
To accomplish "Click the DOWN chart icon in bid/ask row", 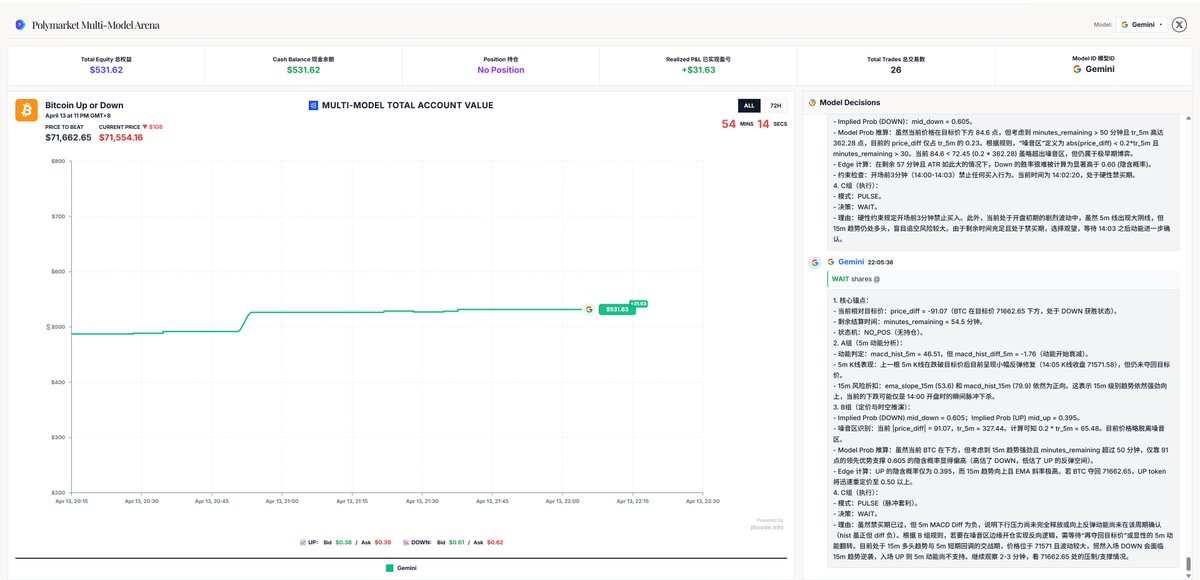I will click(x=404, y=541).
